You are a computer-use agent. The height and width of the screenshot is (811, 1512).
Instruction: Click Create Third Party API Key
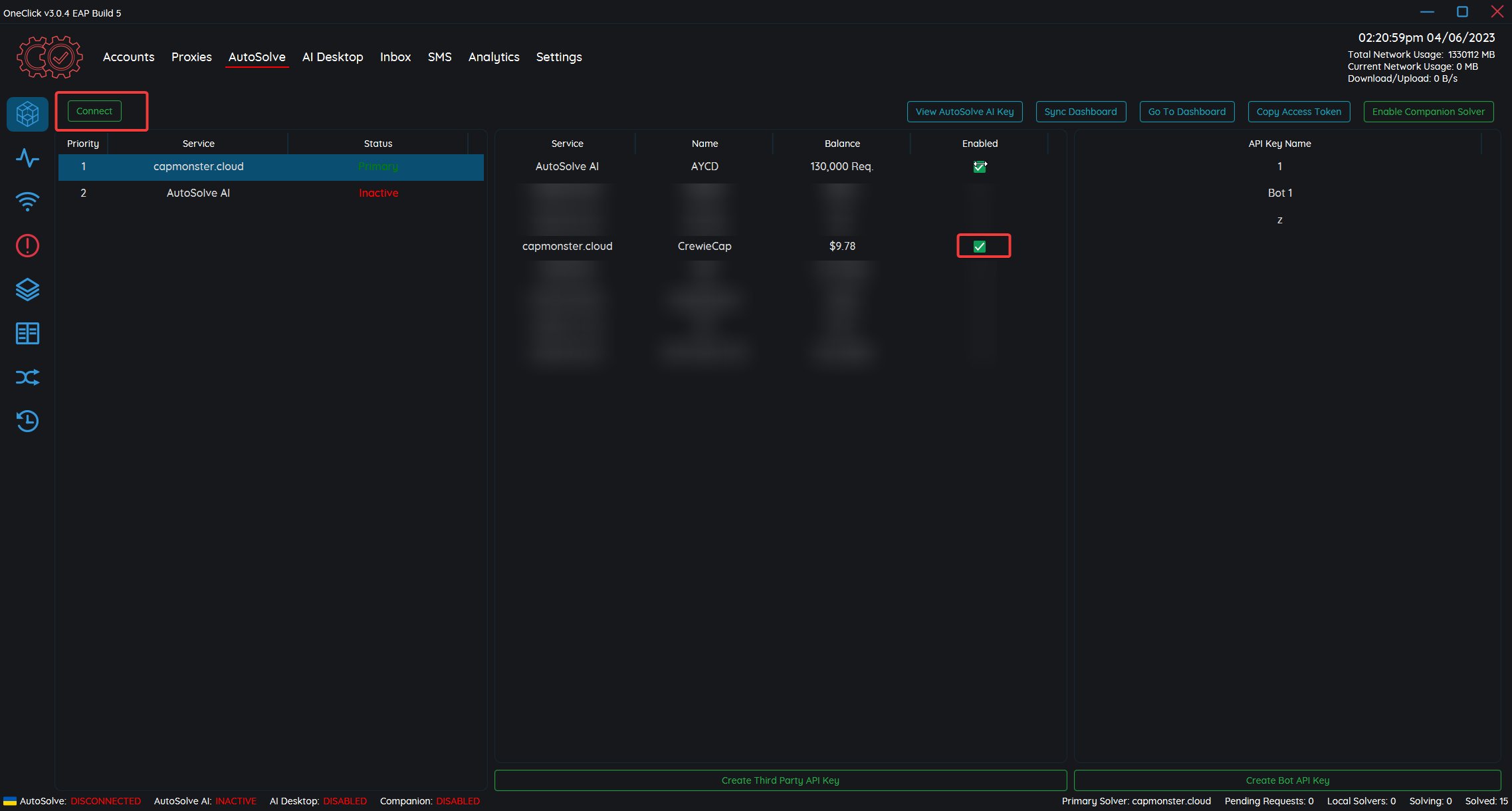tap(780, 780)
